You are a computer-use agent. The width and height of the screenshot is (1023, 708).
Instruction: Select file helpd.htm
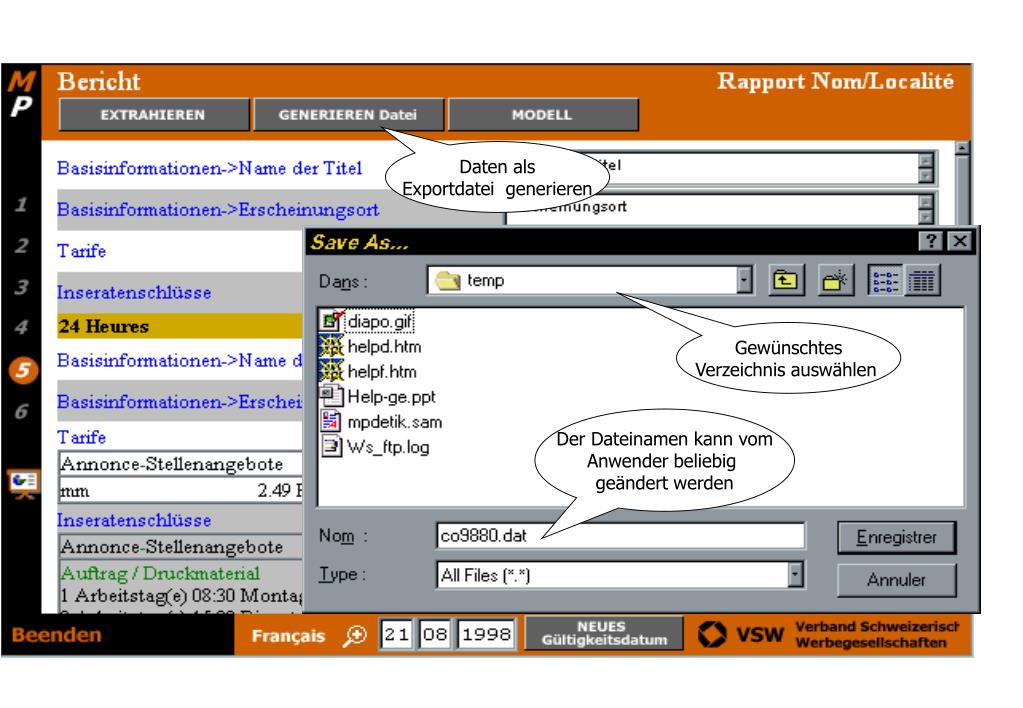point(384,346)
